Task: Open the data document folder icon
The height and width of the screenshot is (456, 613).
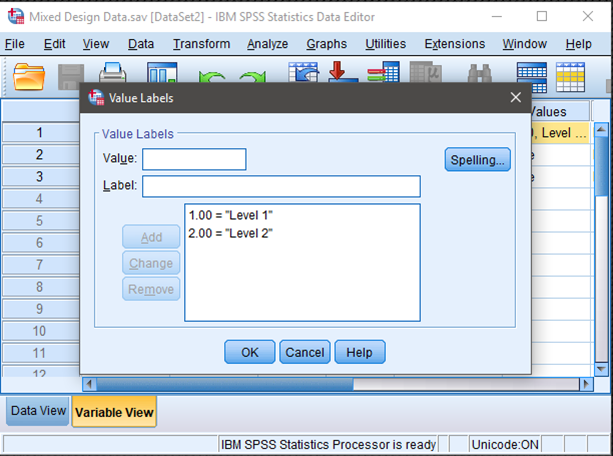Action: point(29,76)
